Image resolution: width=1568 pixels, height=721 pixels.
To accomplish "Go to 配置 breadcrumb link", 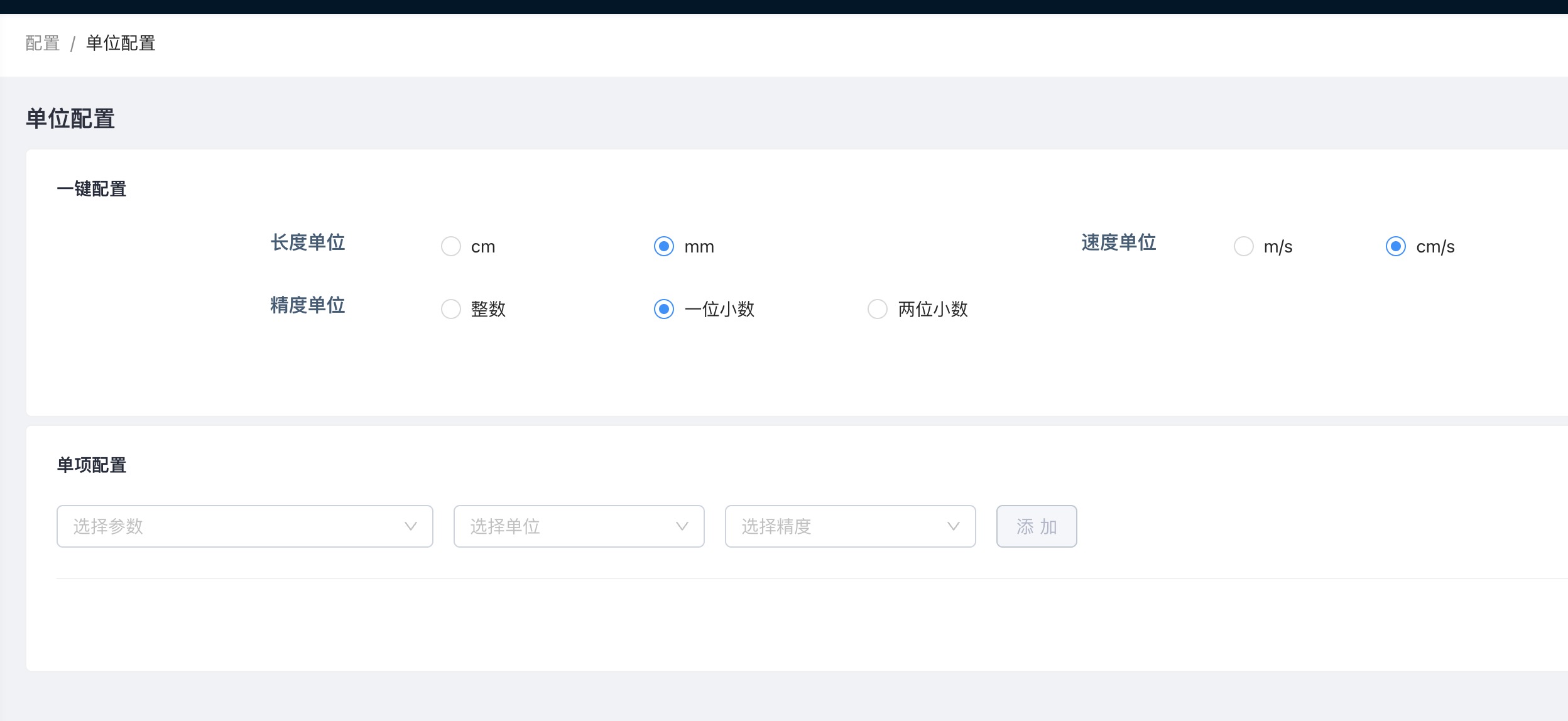I will pos(42,43).
